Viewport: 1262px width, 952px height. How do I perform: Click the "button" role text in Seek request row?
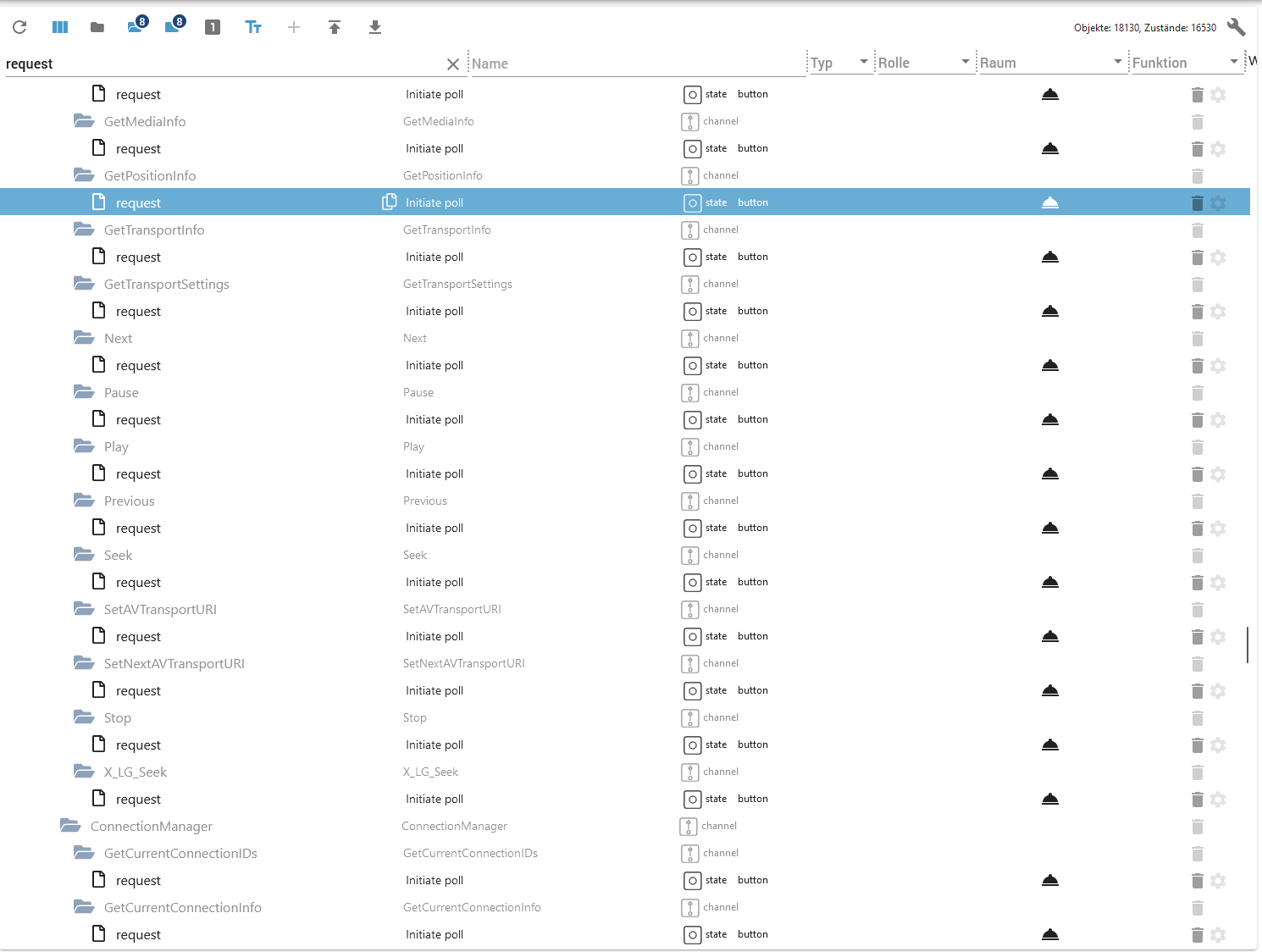pyautogui.click(x=753, y=582)
